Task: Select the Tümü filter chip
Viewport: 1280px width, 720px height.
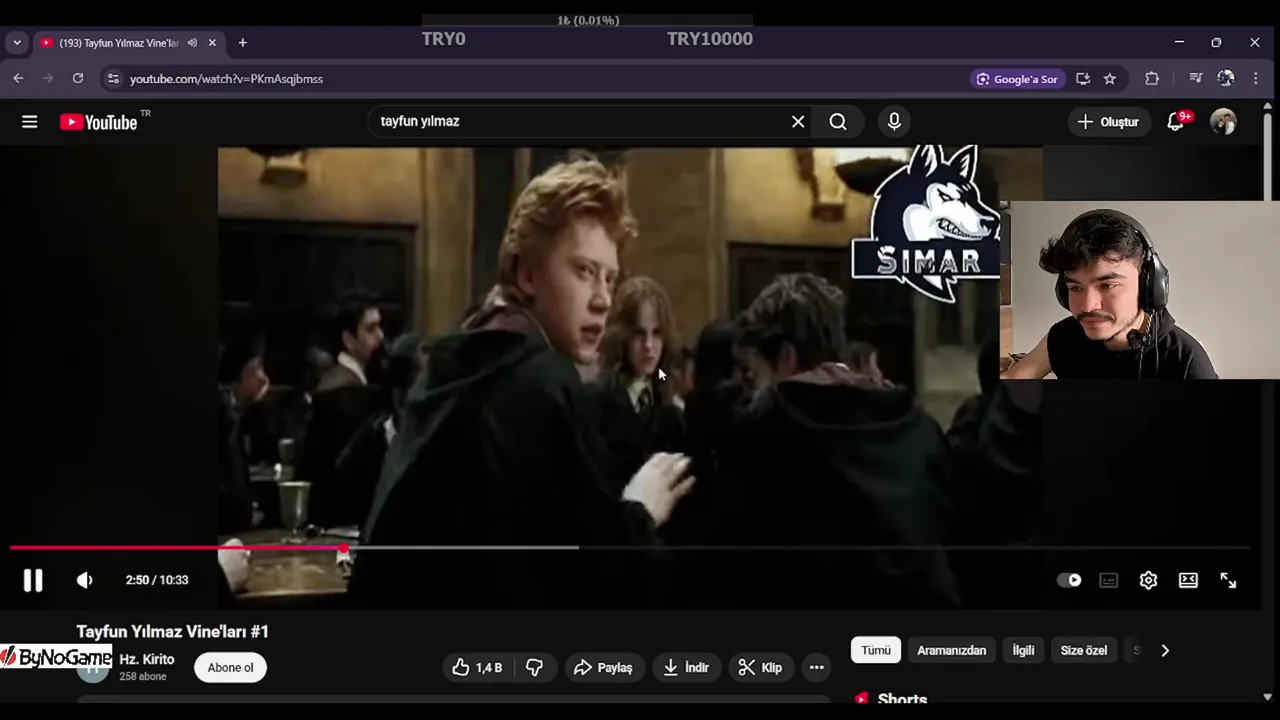Action: tap(876, 650)
